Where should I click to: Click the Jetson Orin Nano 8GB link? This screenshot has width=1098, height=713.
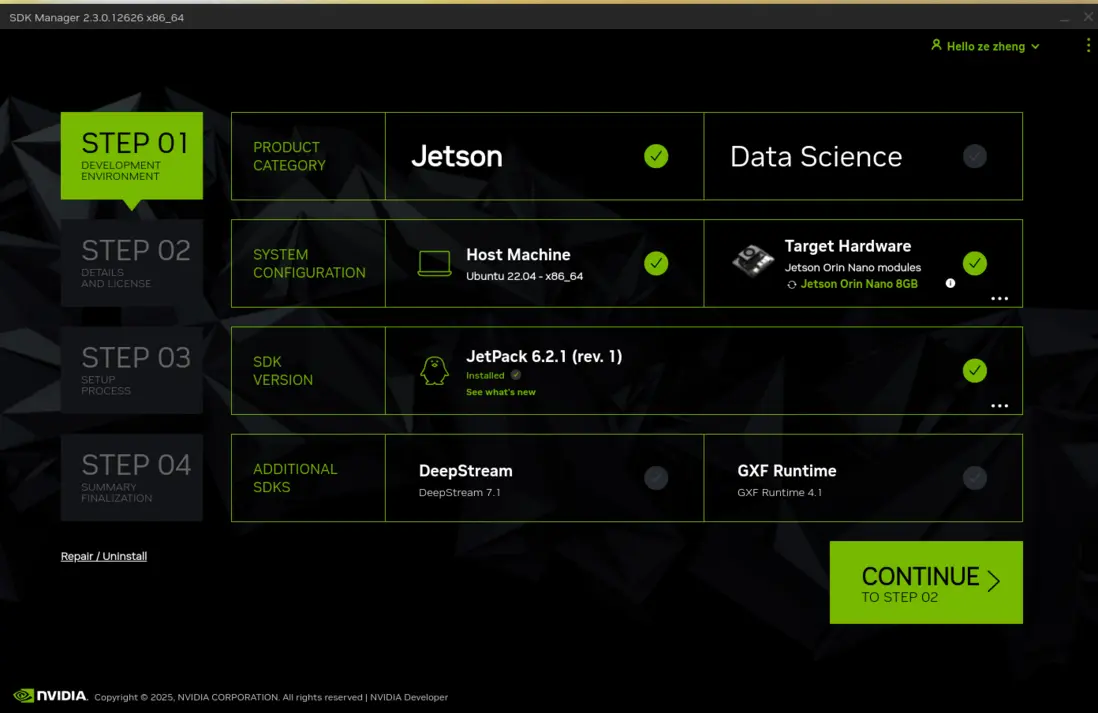859,284
